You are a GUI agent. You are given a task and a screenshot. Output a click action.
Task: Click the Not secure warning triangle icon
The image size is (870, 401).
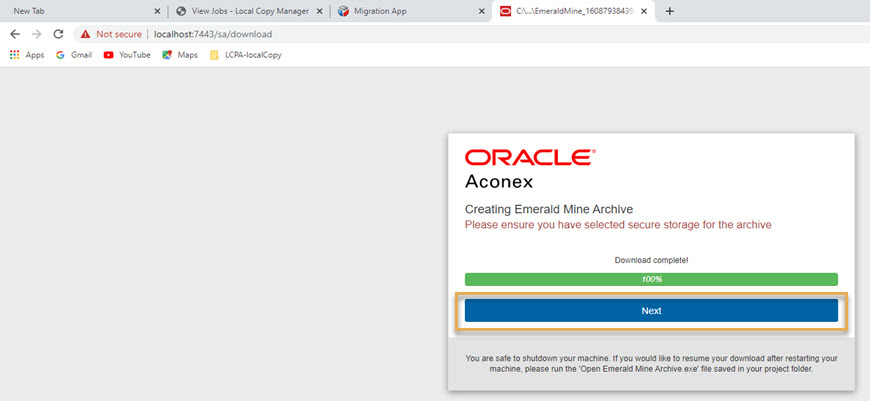point(85,34)
